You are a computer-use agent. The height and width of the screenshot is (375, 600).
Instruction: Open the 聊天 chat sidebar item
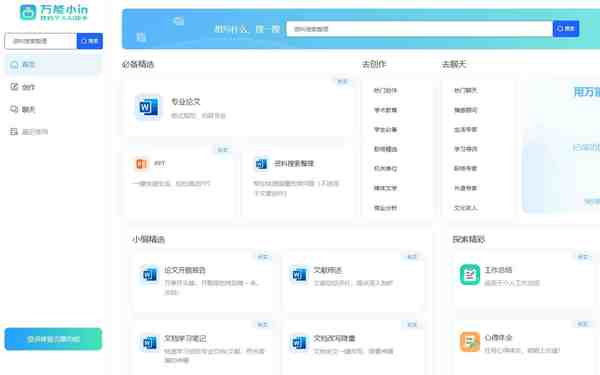[x=53, y=109]
